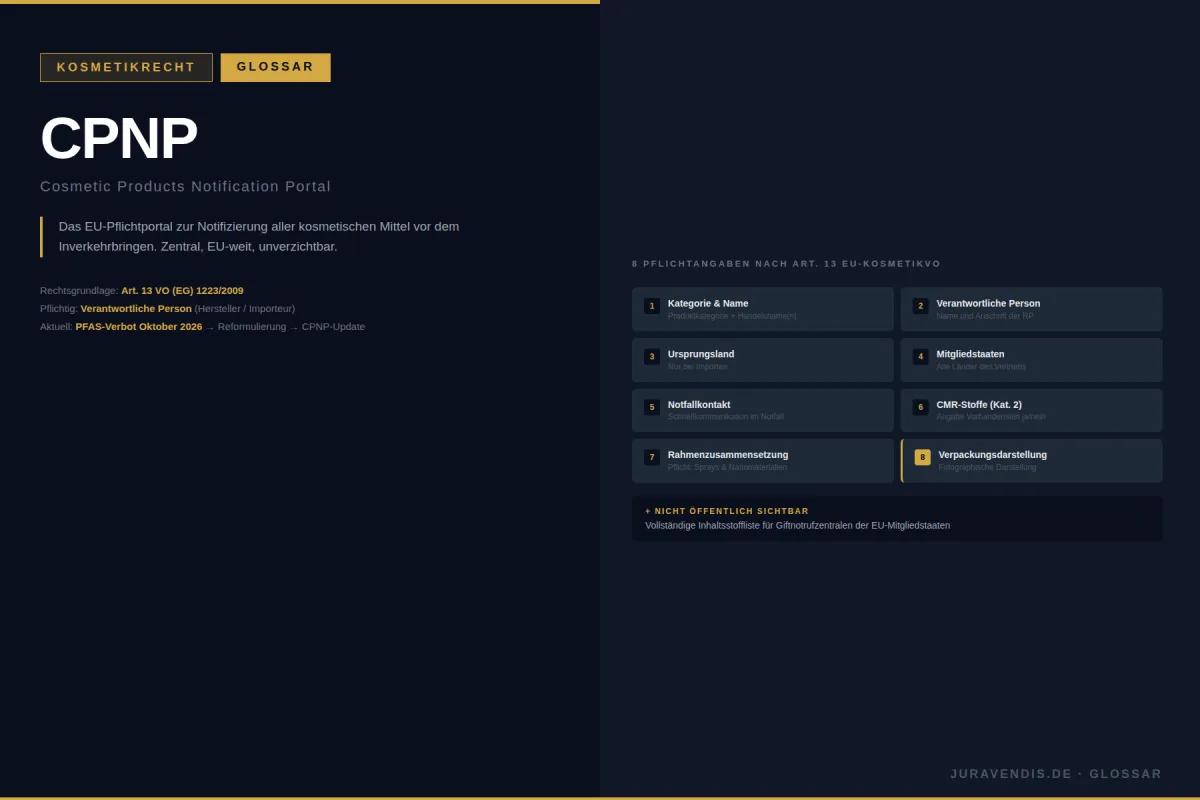Click number badge 2 on Verantwortliche Person card
Viewport: 1200px width, 800px height.
[x=921, y=306]
